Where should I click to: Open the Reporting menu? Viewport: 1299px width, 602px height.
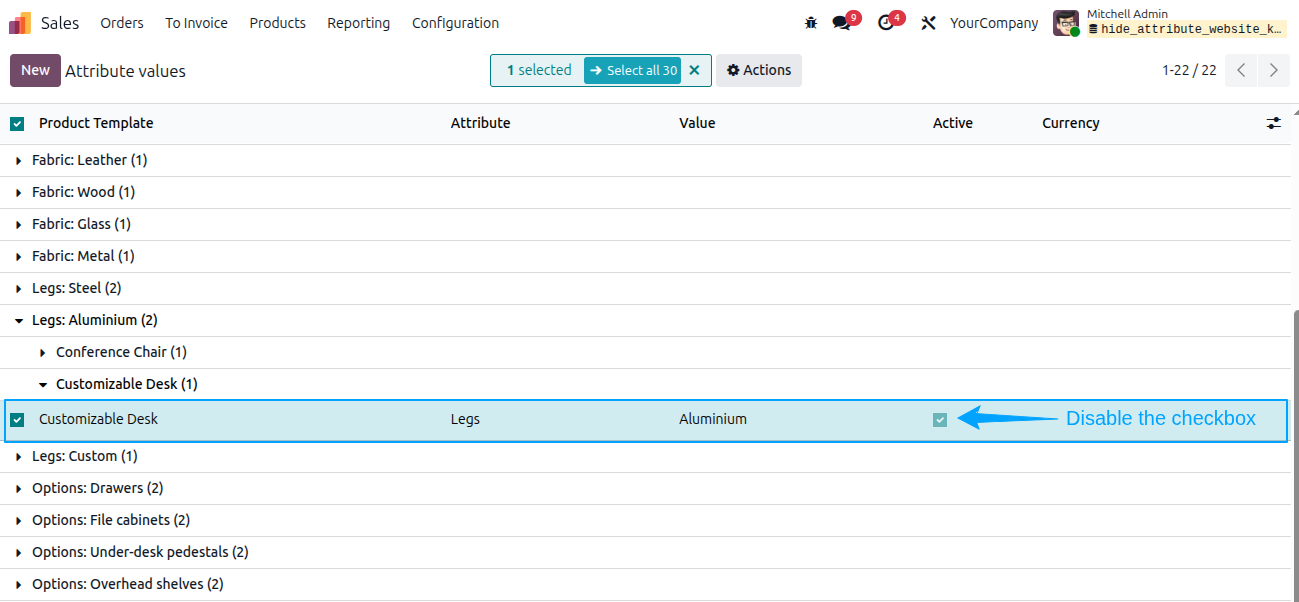coord(358,23)
